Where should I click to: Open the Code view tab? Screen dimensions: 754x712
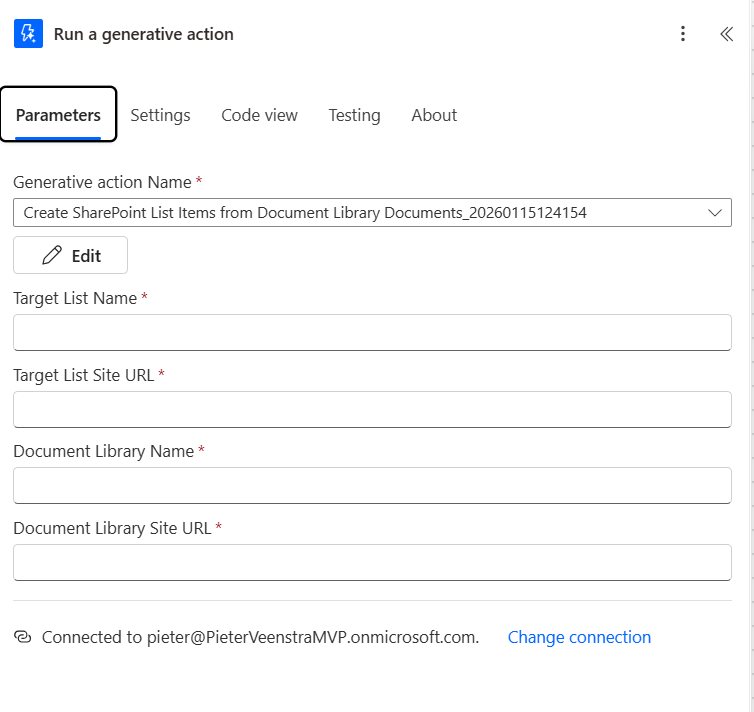point(260,115)
